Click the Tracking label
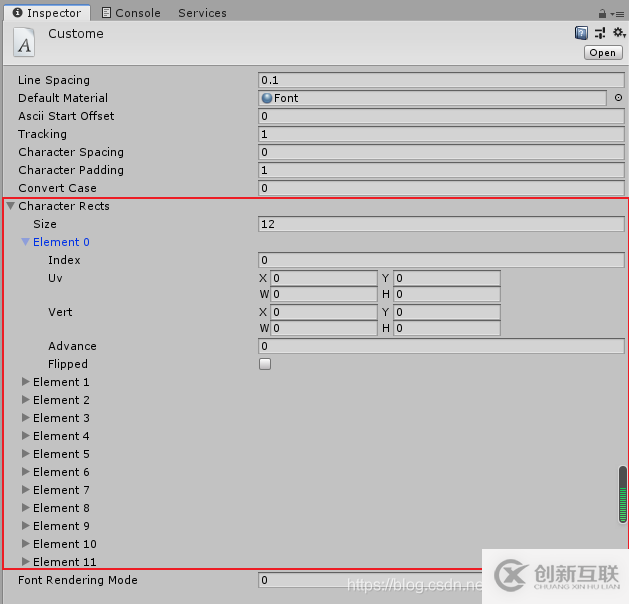 pos(42,134)
